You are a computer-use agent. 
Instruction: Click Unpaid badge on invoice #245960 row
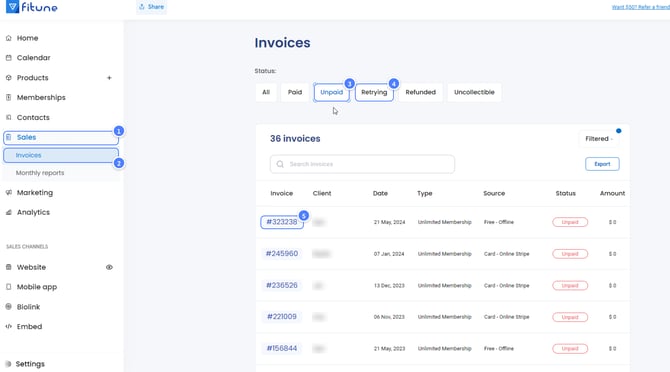[x=570, y=254]
